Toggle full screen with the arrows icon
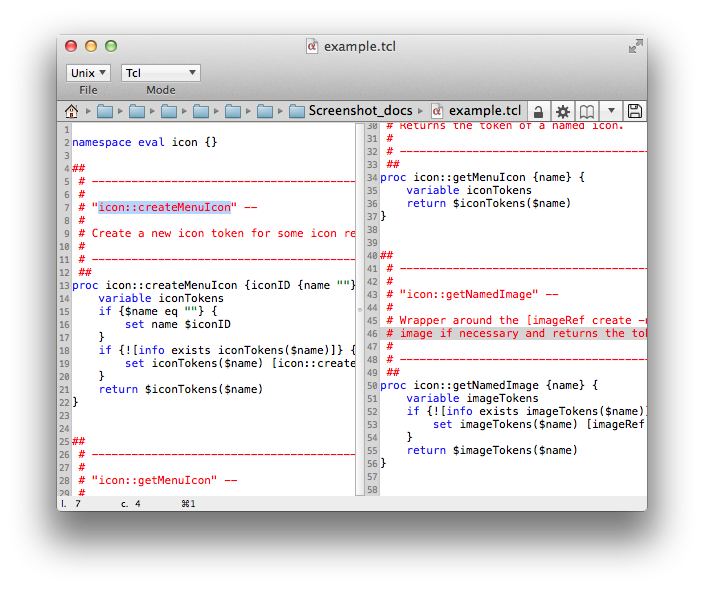This screenshot has height=590, width=704. coord(636,46)
